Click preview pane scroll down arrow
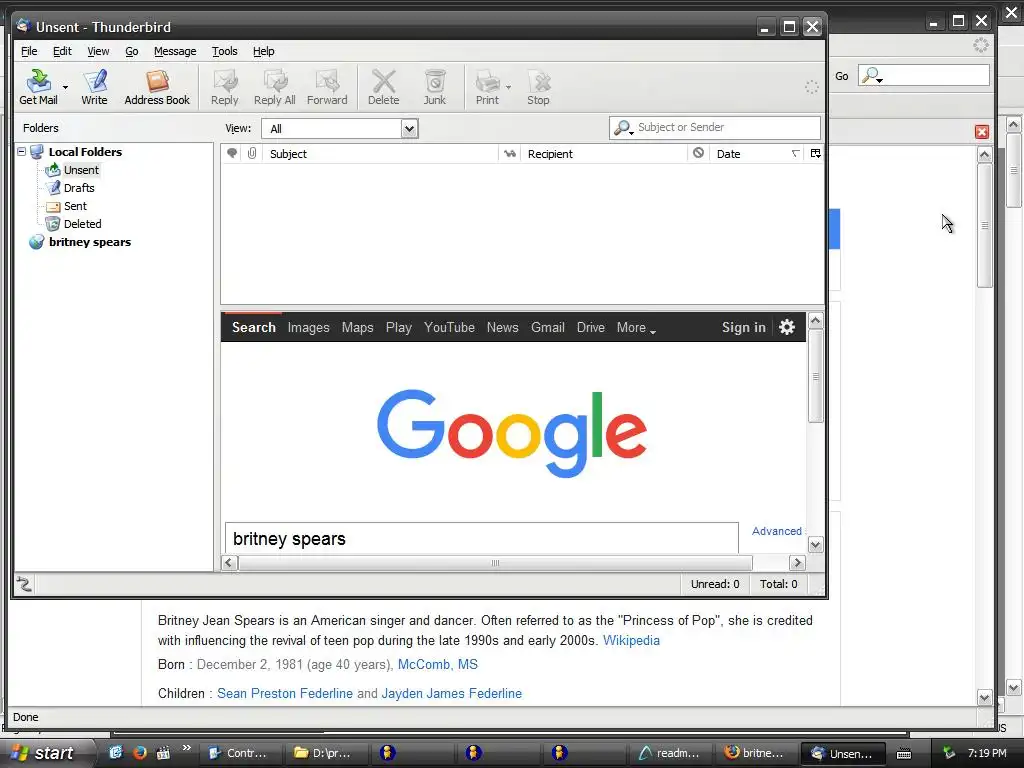Screen dimensions: 1024x768 (816, 545)
